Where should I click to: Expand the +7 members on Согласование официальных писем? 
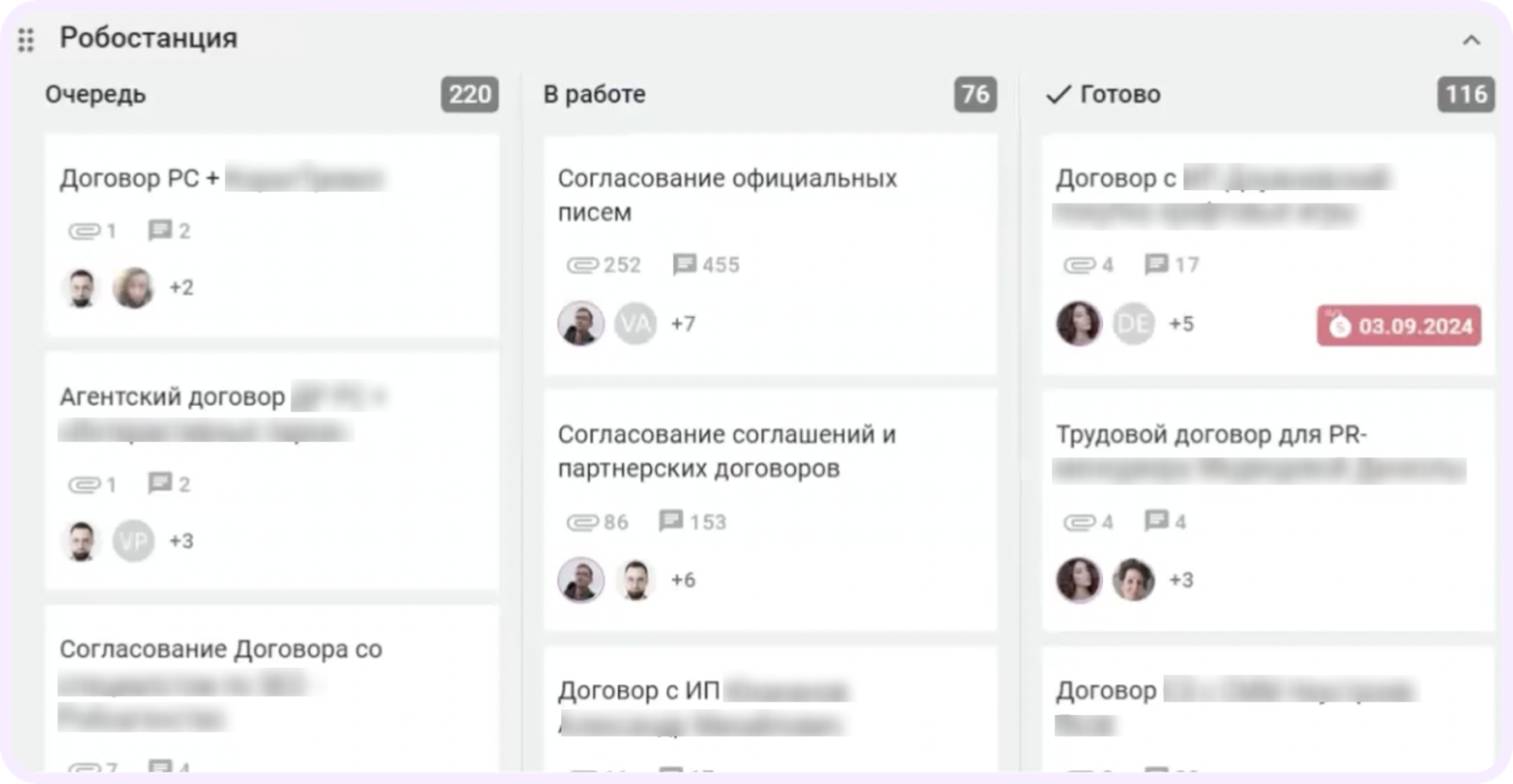[683, 324]
